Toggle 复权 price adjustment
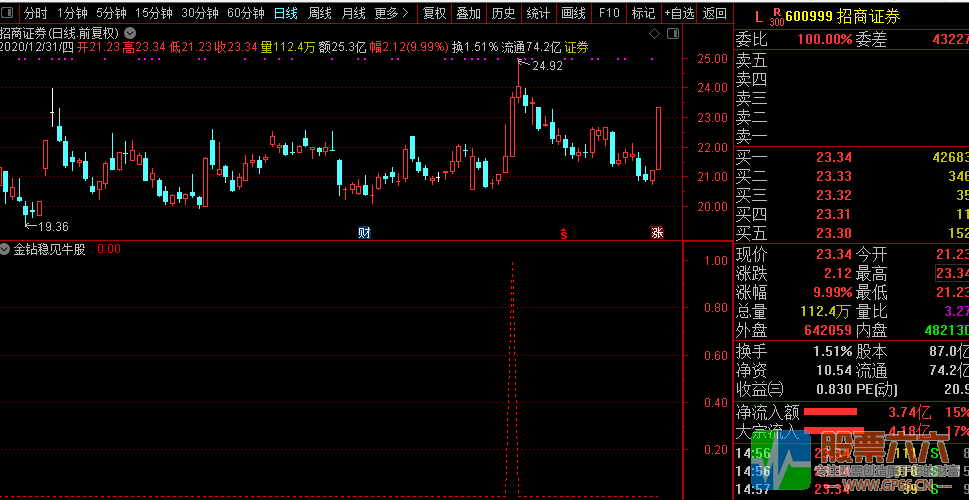Viewport: 969px width, 500px height. click(434, 14)
